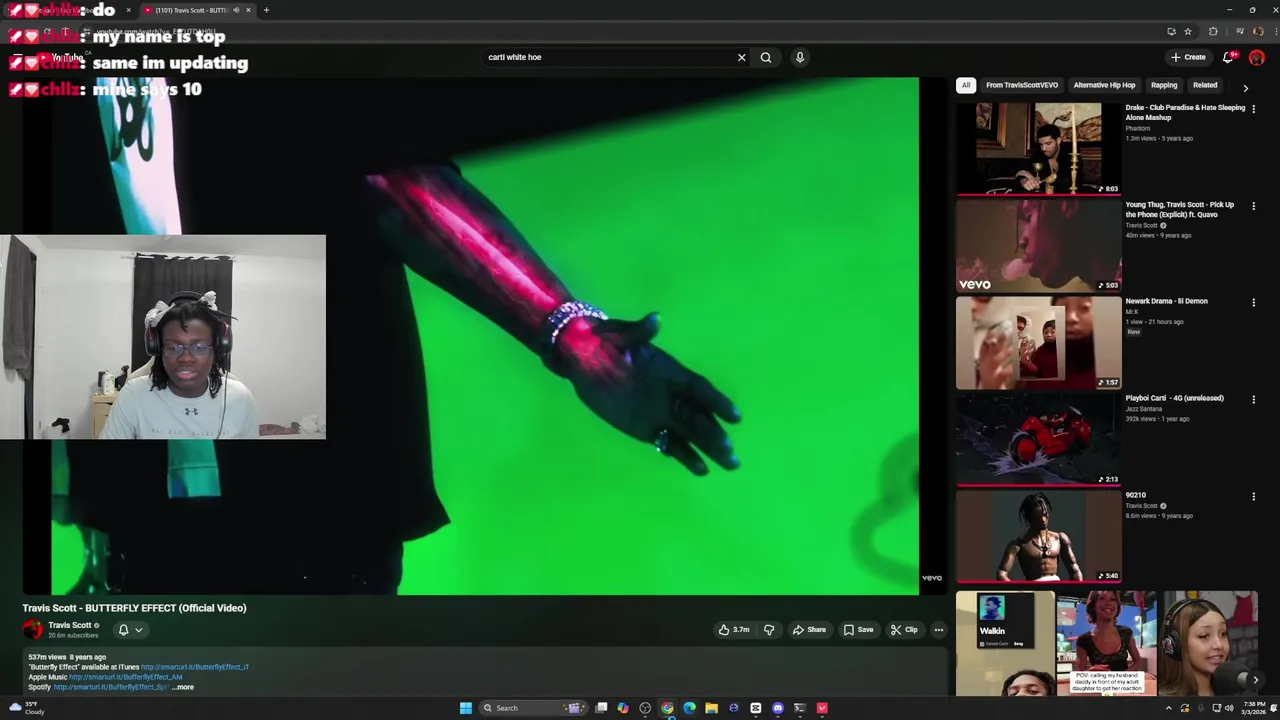Image resolution: width=1280 pixels, height=720 pixels.
Task: Clear the YouTube search box text
Action: tap(741, 57)
